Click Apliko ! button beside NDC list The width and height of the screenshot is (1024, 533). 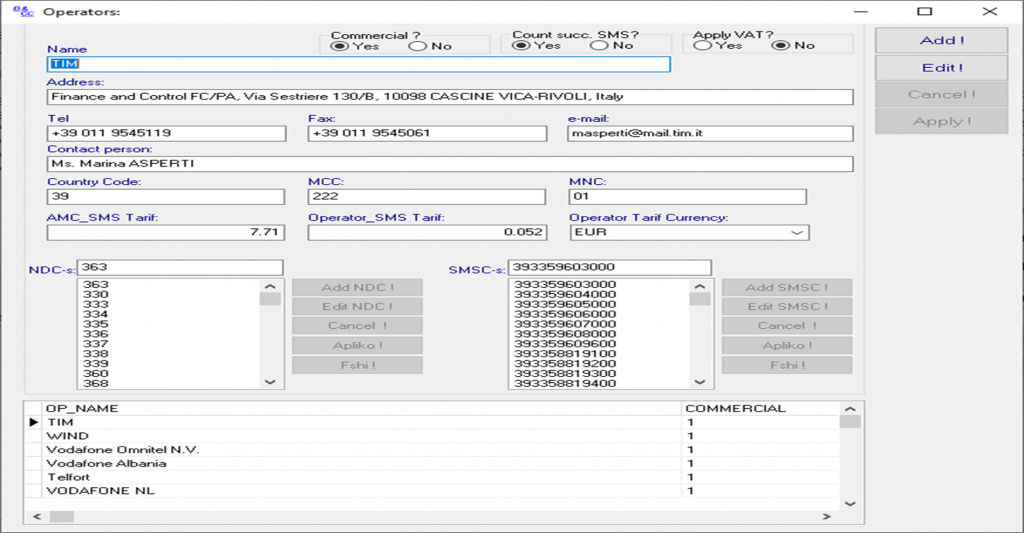(357, 346)
